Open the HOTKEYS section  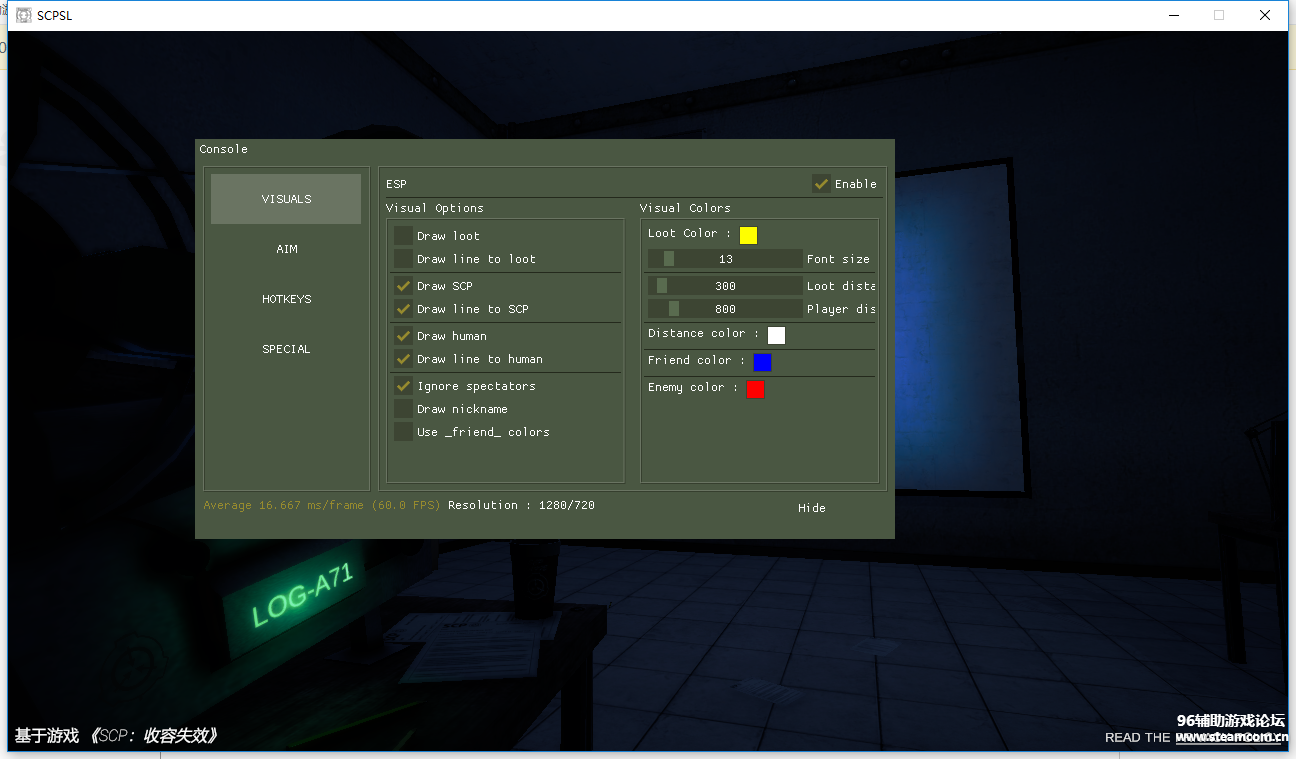point(286,299)
